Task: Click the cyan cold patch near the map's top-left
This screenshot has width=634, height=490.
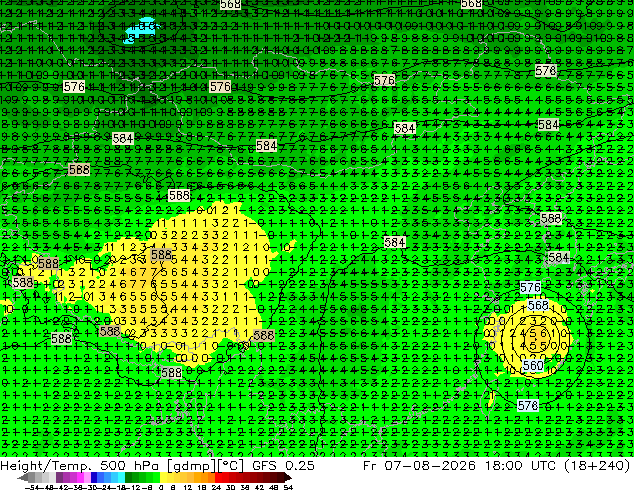Action: (x=139, y=29)
